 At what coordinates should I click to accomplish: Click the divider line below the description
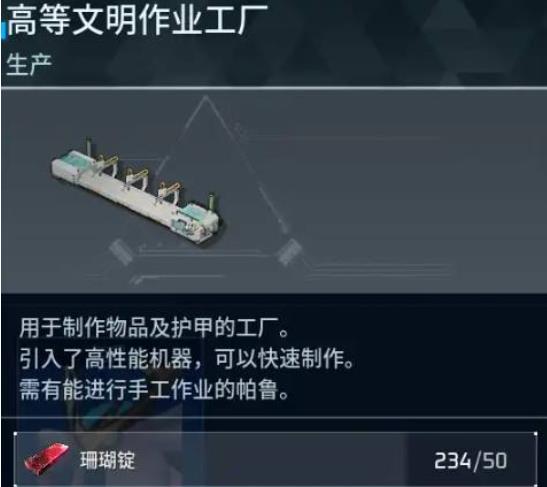pyautogui.click(x=274, y=417)
